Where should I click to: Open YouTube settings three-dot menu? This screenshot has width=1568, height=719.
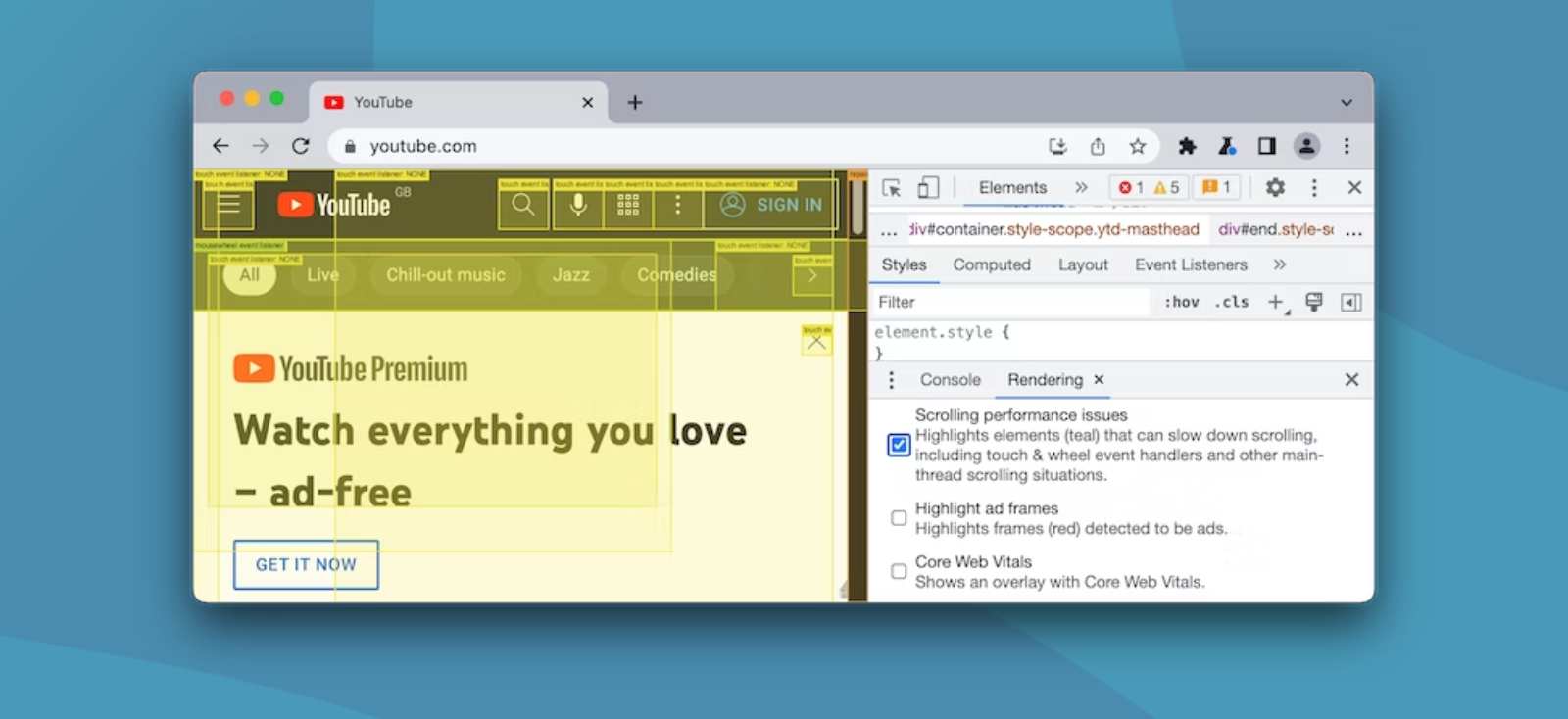pos(677,204)
